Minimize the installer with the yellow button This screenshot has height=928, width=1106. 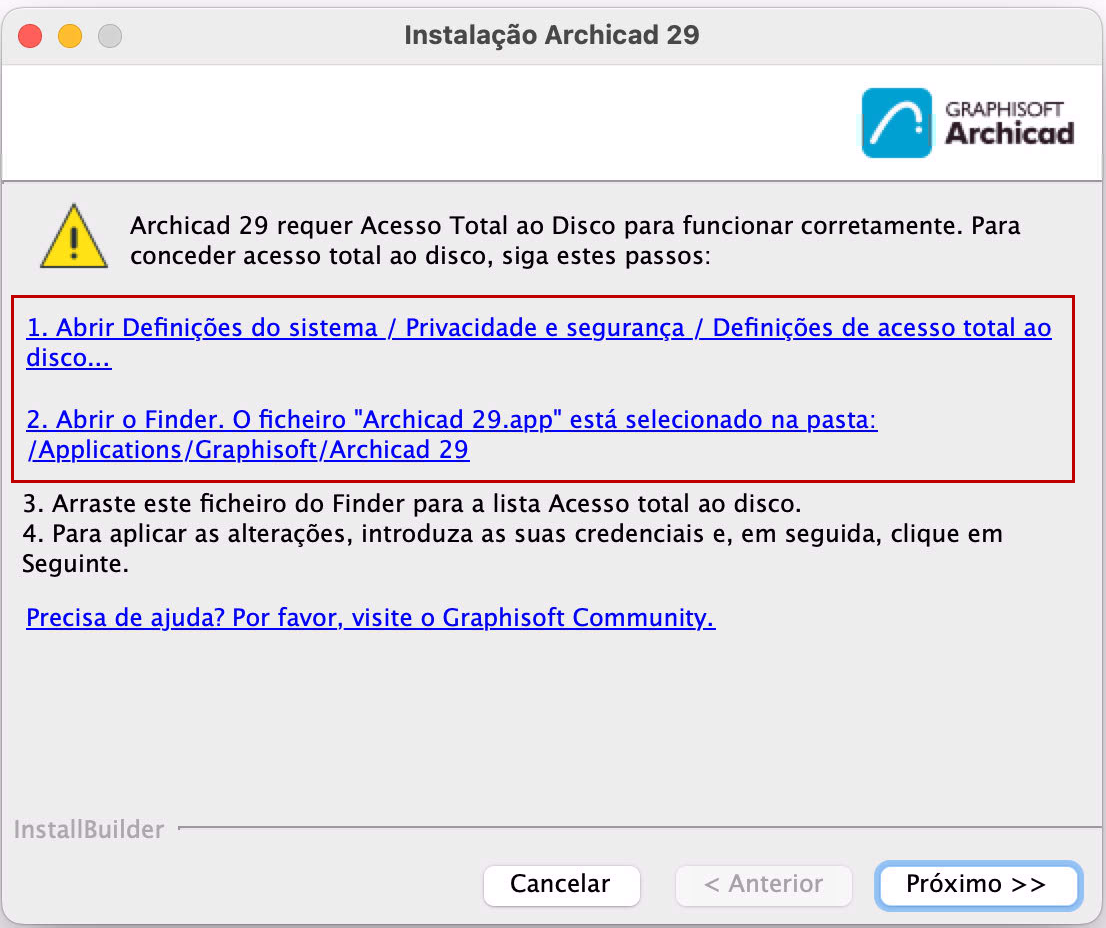(70, 35)
